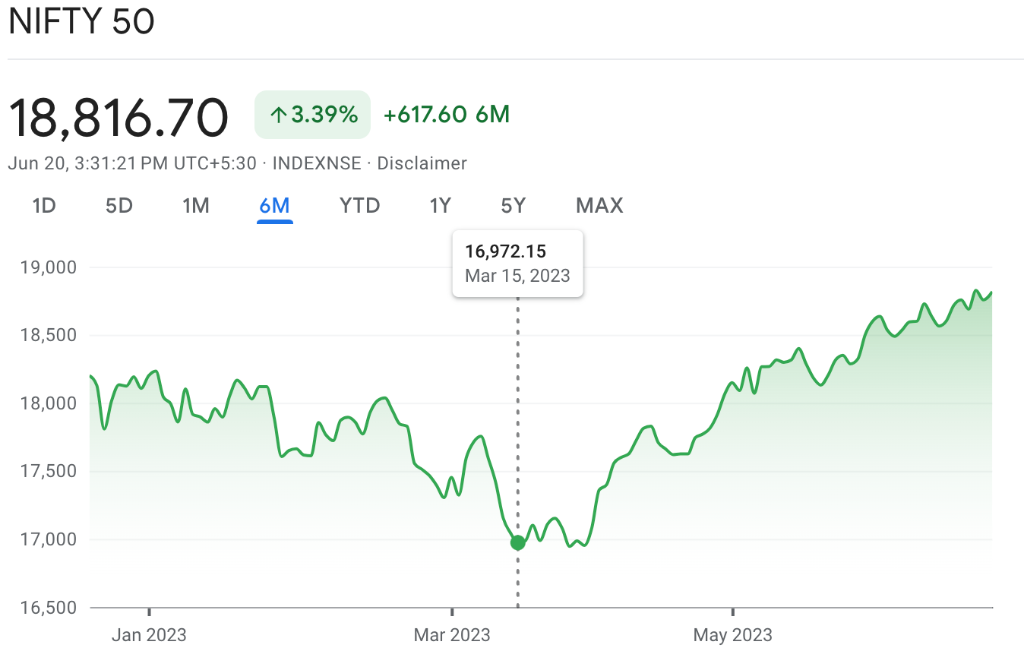
Task: Select the 5D range tab
Action: 119,206
